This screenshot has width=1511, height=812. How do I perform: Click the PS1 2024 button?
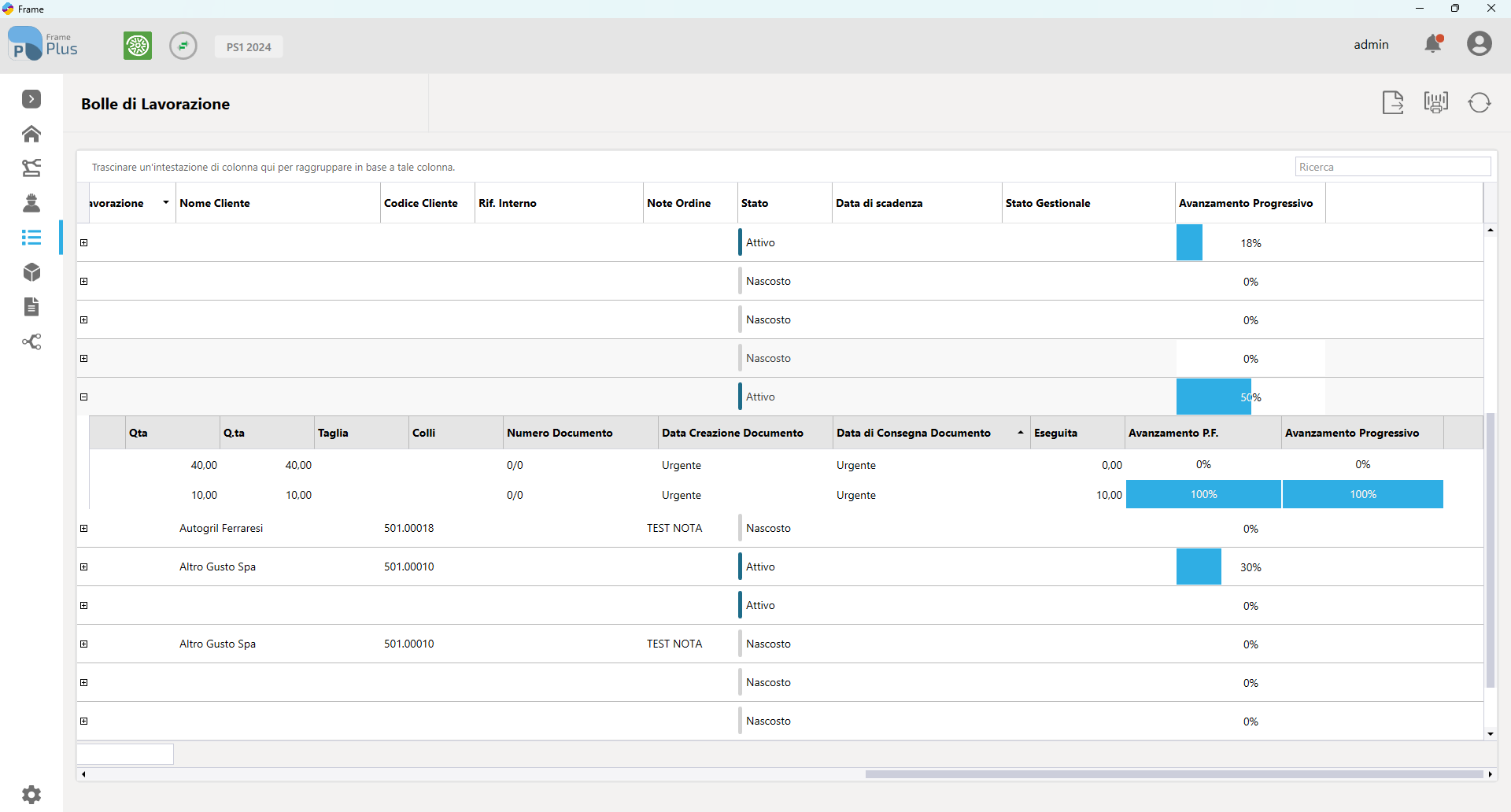[x=249, y=46]
